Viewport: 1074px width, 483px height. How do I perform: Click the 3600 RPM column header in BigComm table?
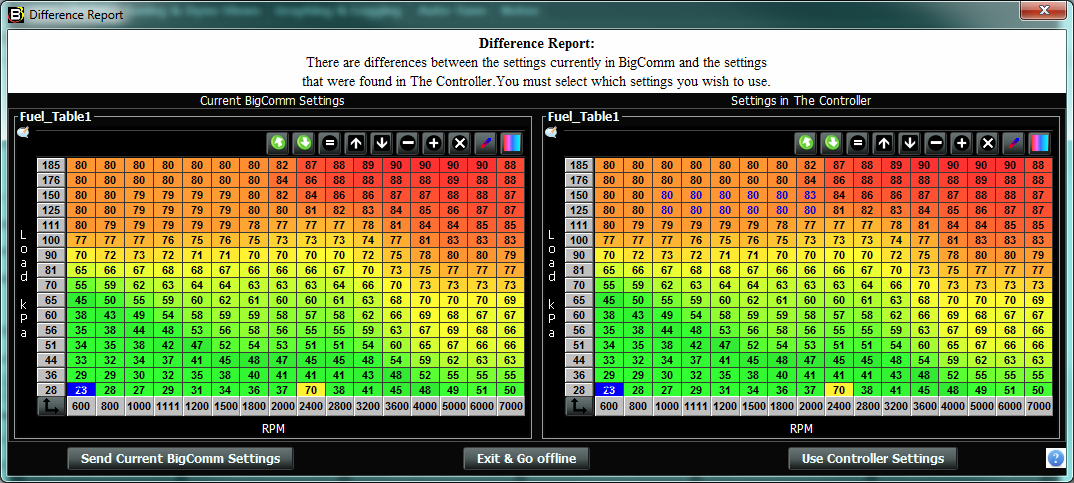tap(396, 406)
